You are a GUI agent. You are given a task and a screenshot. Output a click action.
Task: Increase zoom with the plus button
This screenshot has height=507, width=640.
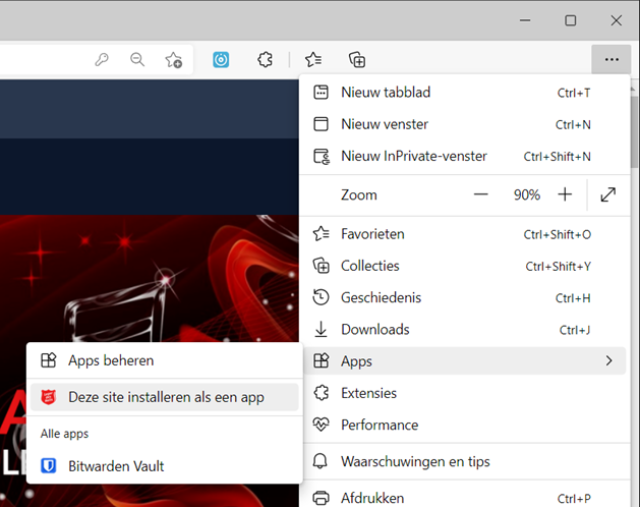565,195
